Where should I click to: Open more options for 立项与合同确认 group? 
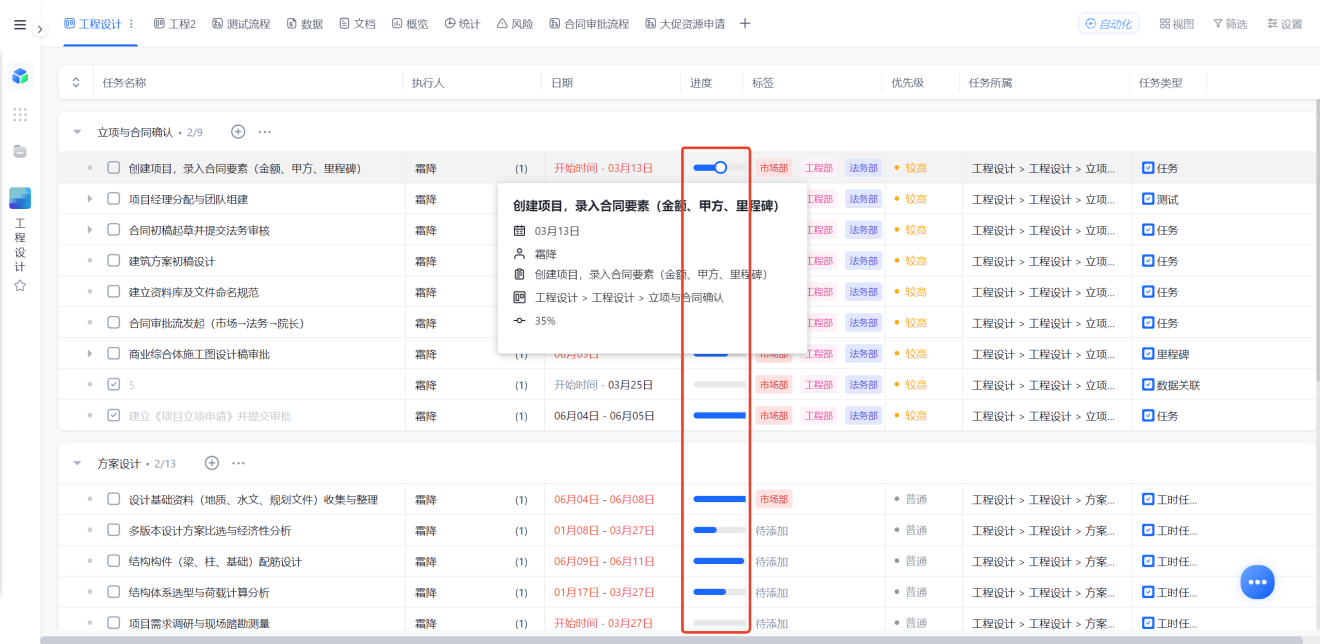pos(265,131)
